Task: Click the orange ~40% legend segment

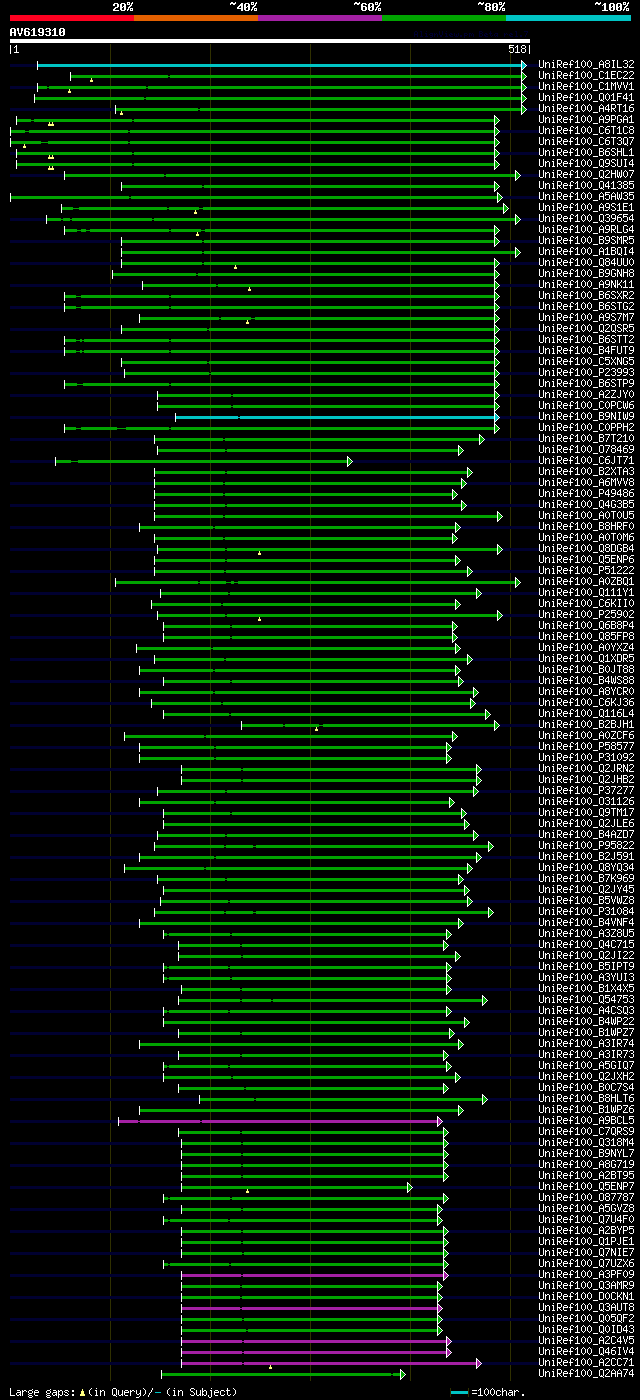Action: pos(196,18)
